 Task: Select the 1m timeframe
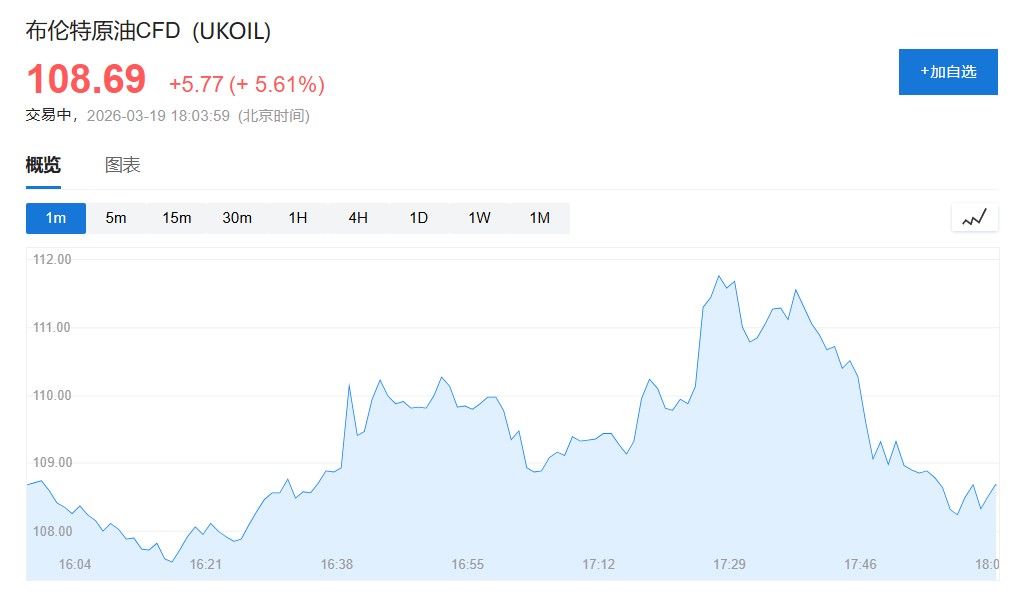pos(56,218)
